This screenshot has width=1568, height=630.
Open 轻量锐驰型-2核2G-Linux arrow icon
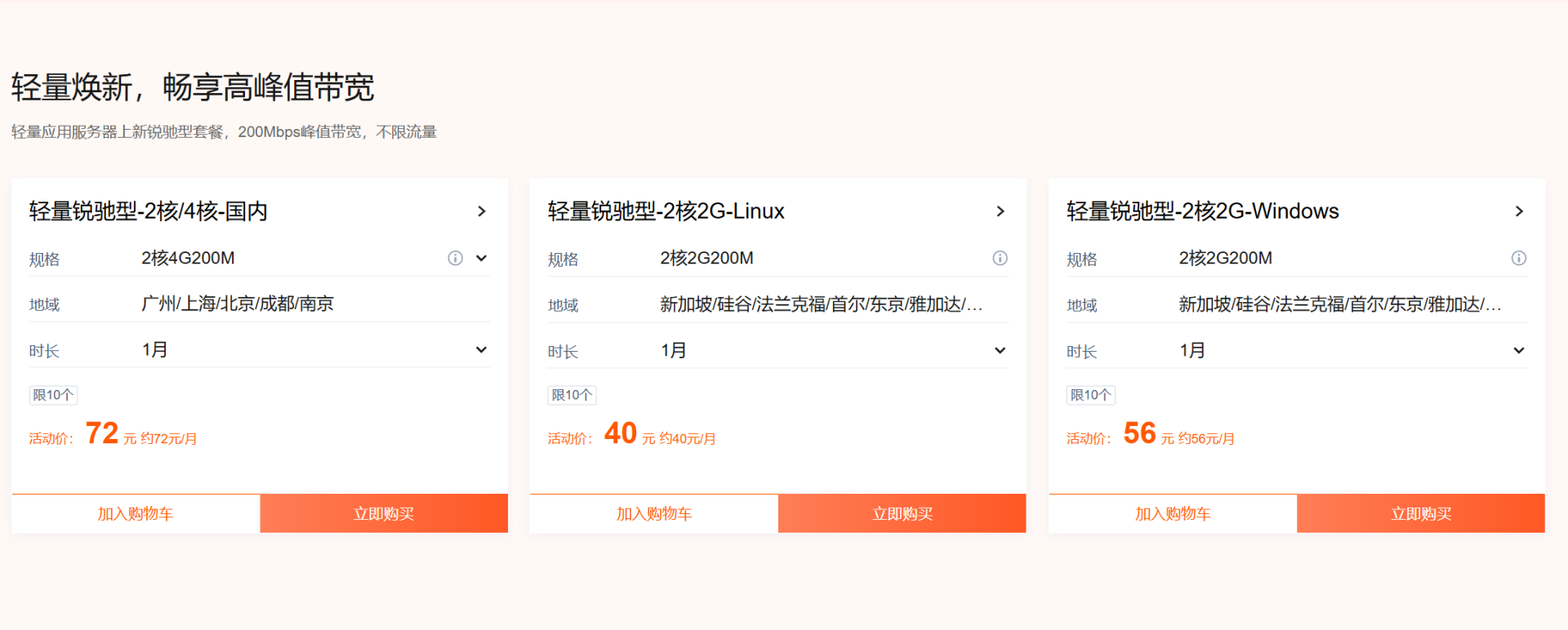[1000, 211]
